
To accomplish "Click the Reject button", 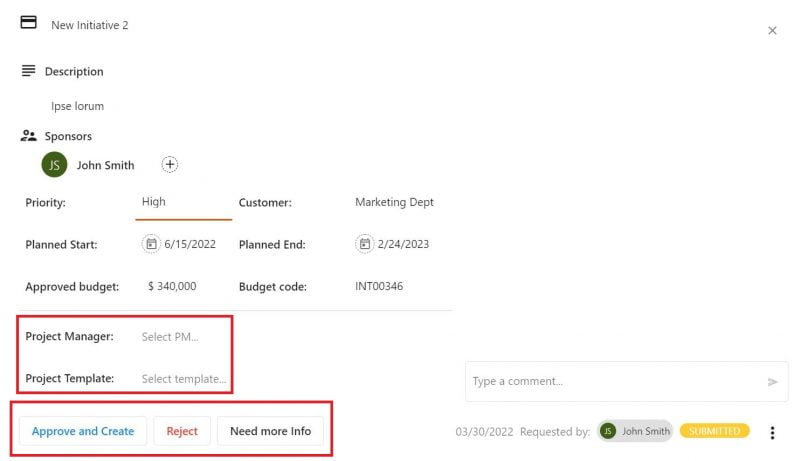I will (x=182, y=431).
